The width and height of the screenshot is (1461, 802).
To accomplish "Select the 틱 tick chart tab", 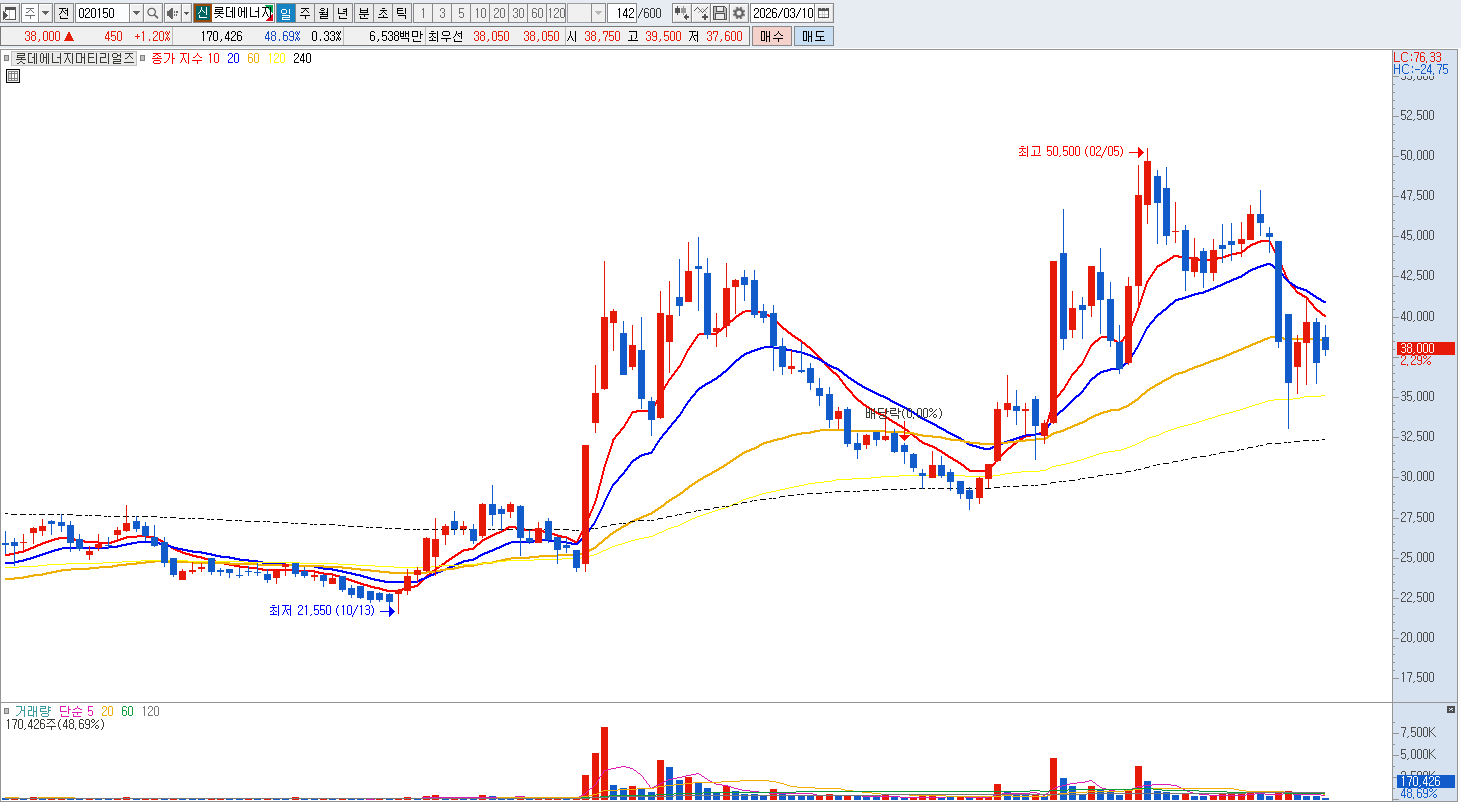I will click(x=401, y=13).
